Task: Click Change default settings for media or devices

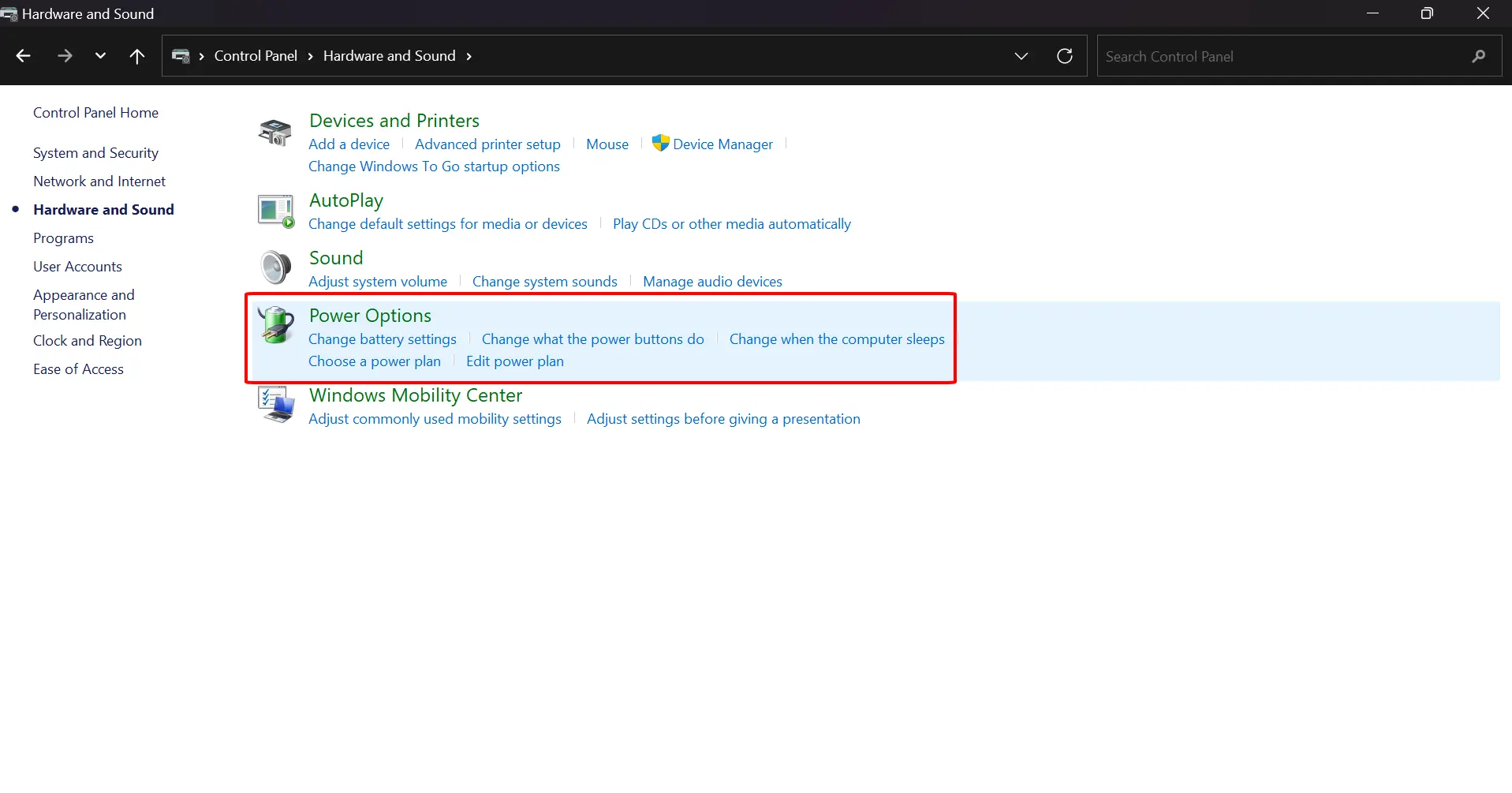Action: pyautogui.click(x=448, y=224)
